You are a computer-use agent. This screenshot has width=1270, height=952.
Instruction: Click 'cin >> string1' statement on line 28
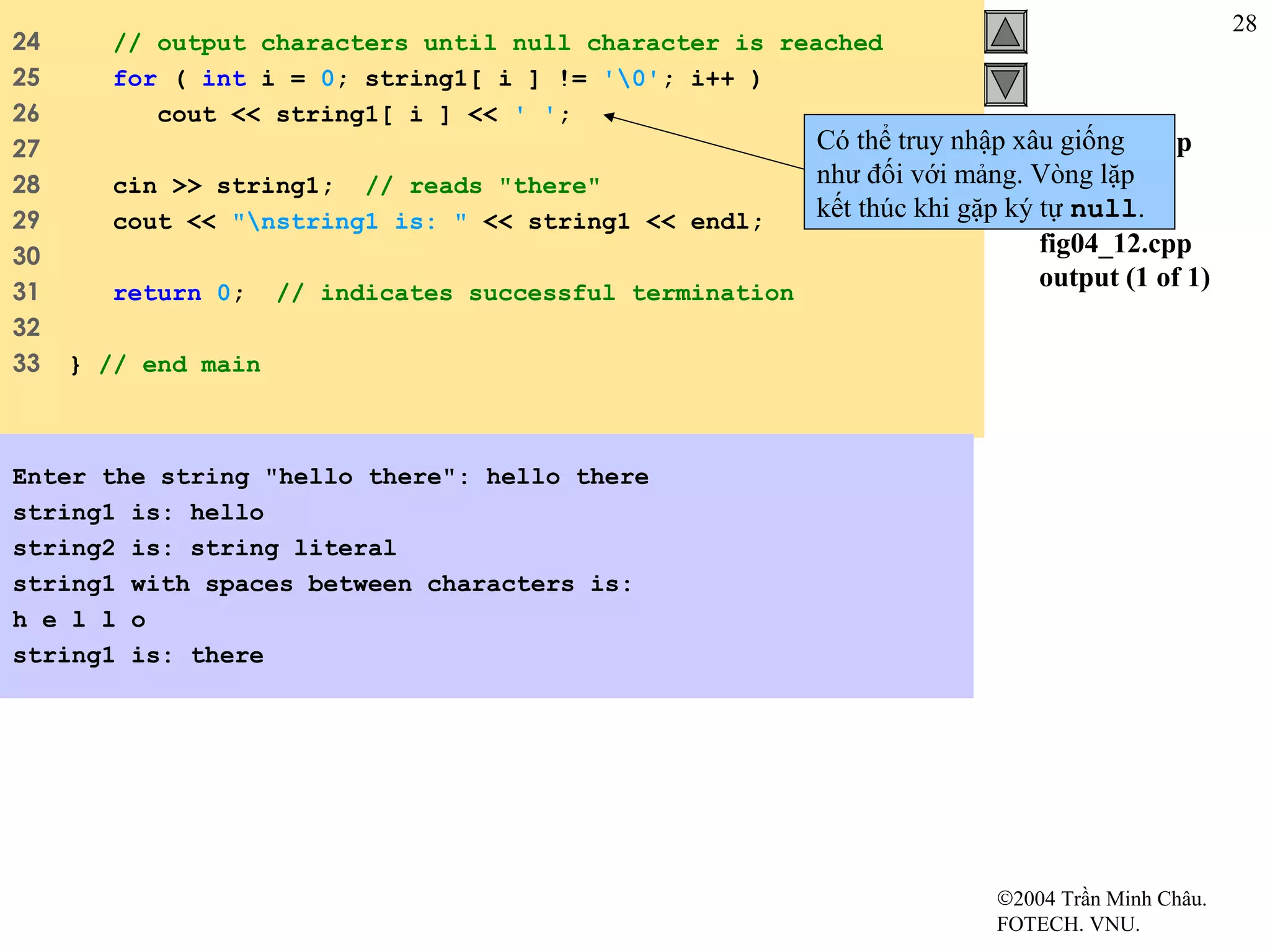pos(223,186)
